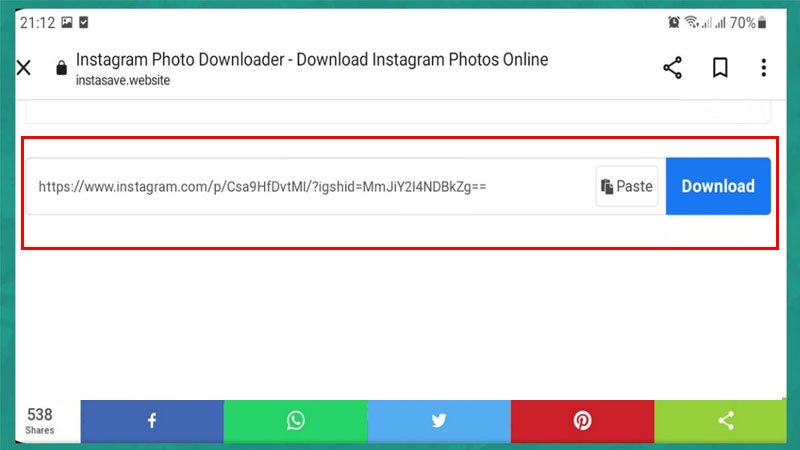Share page on Facebook
The image size is (800, 450).
(x=152, y=421)
